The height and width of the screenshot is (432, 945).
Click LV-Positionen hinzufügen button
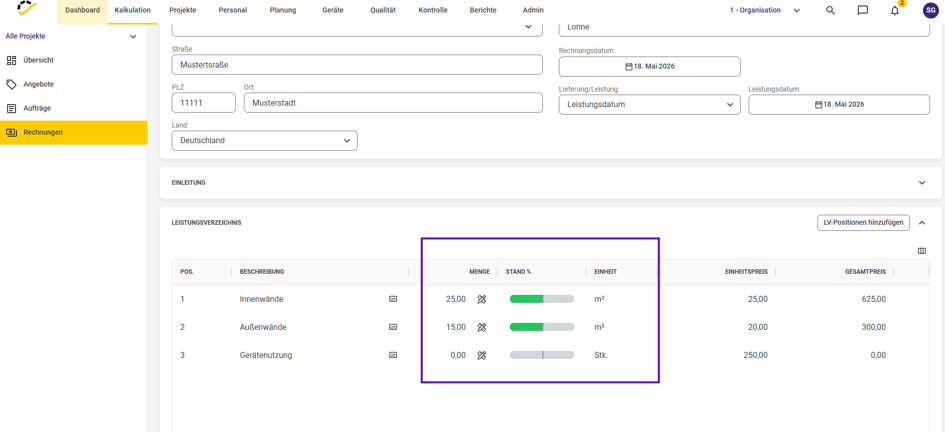coord(863,222)
